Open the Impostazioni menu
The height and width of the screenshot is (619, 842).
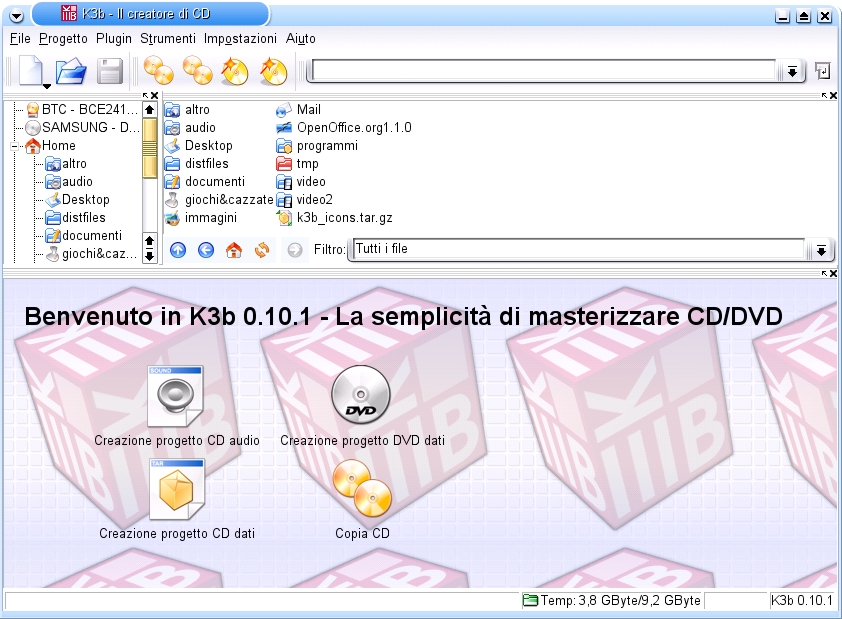(241, 39)
